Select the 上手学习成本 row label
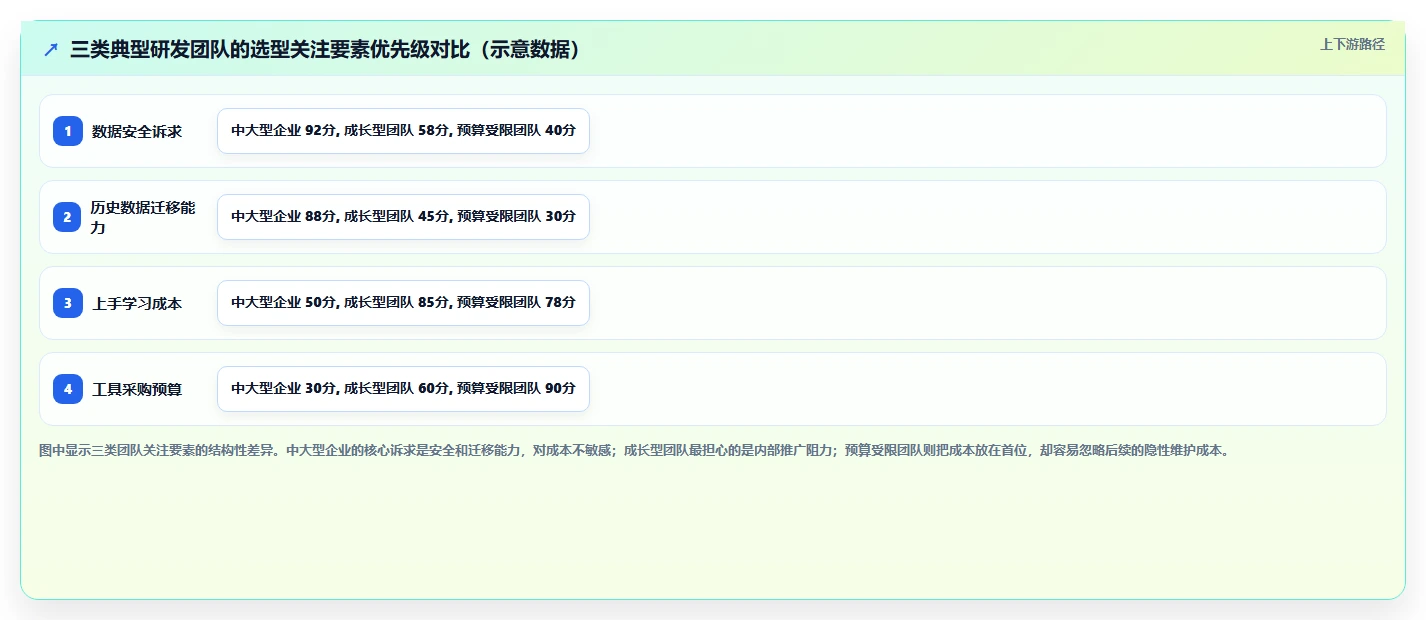The width and height of the screenshot is (1426, 620). pos(137,303)
